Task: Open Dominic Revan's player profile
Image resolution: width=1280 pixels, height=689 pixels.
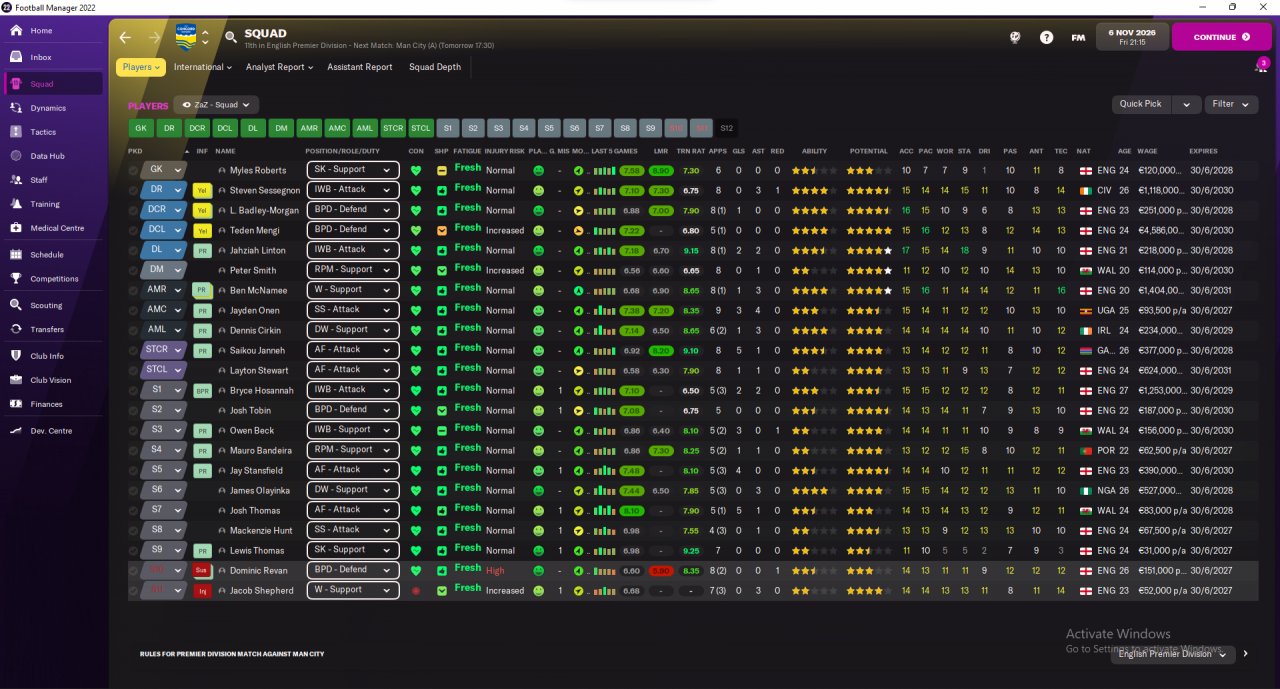Action: coord(258,570)
